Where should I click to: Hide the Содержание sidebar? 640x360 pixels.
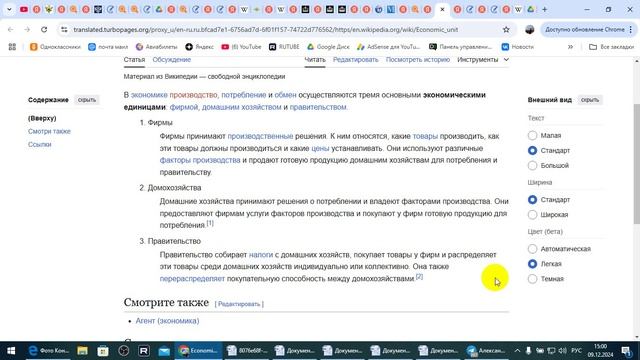(x=87, y=100)
